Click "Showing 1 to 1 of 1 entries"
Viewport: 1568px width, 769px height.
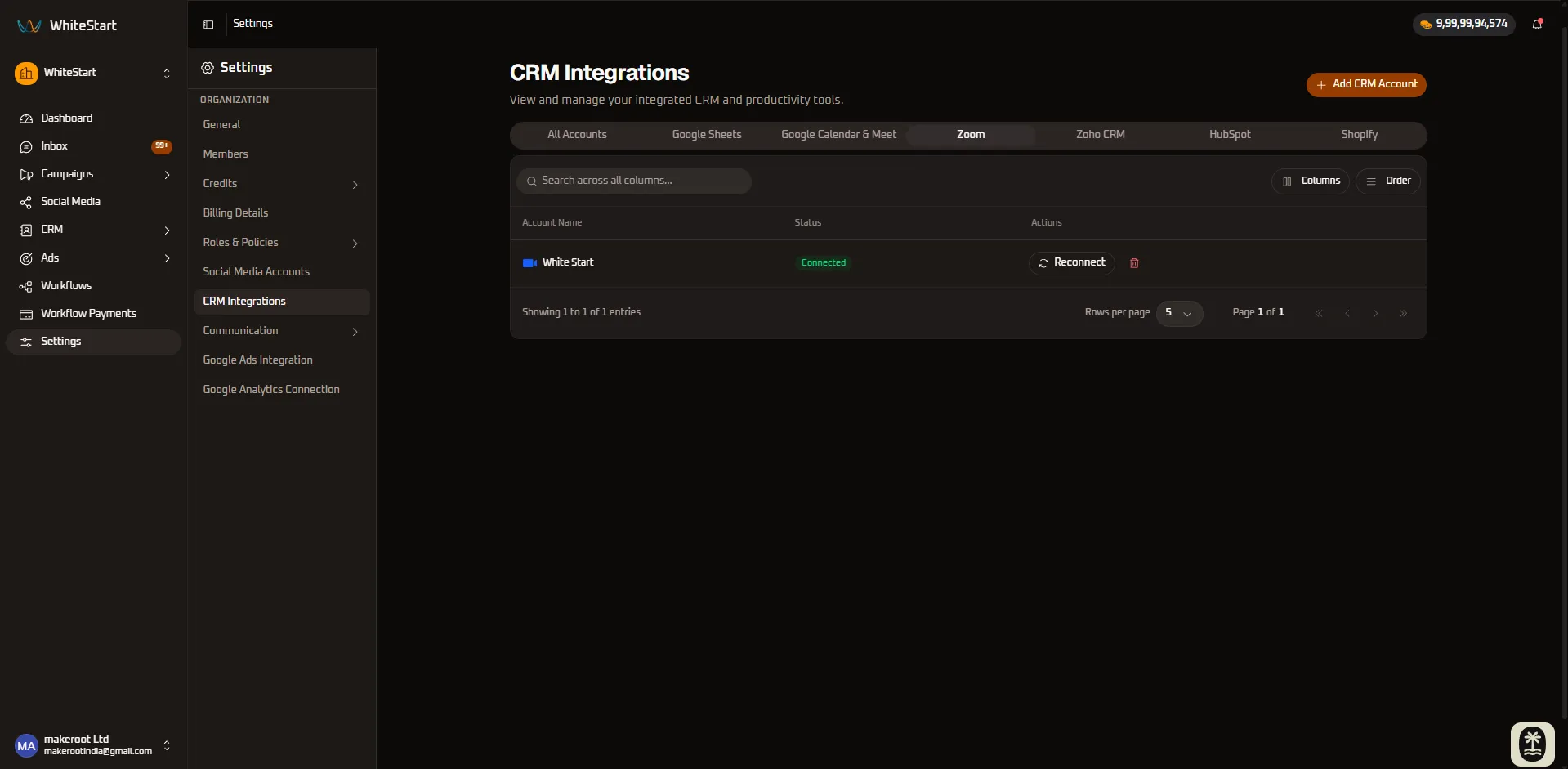(581, 312)
